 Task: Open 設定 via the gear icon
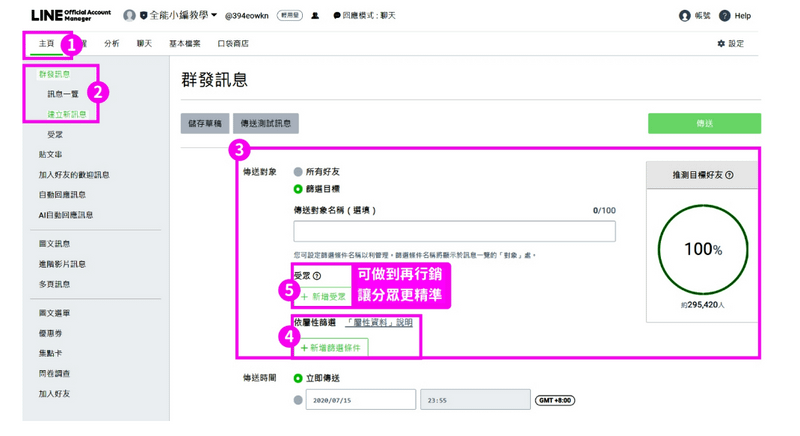click(x=721, y=44)
